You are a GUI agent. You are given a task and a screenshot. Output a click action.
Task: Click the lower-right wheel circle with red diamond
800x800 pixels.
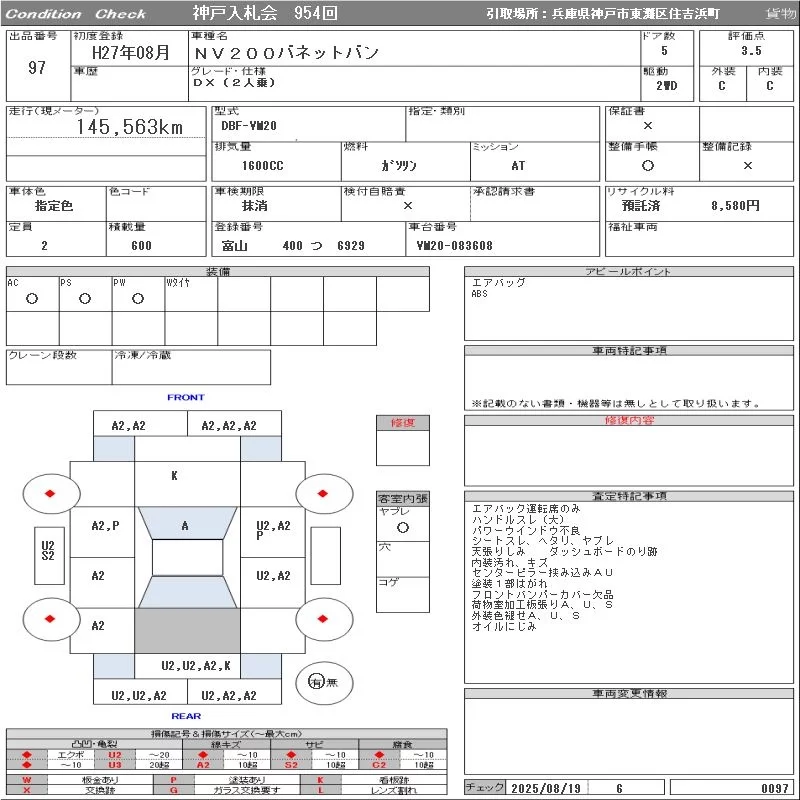(324, 619)
